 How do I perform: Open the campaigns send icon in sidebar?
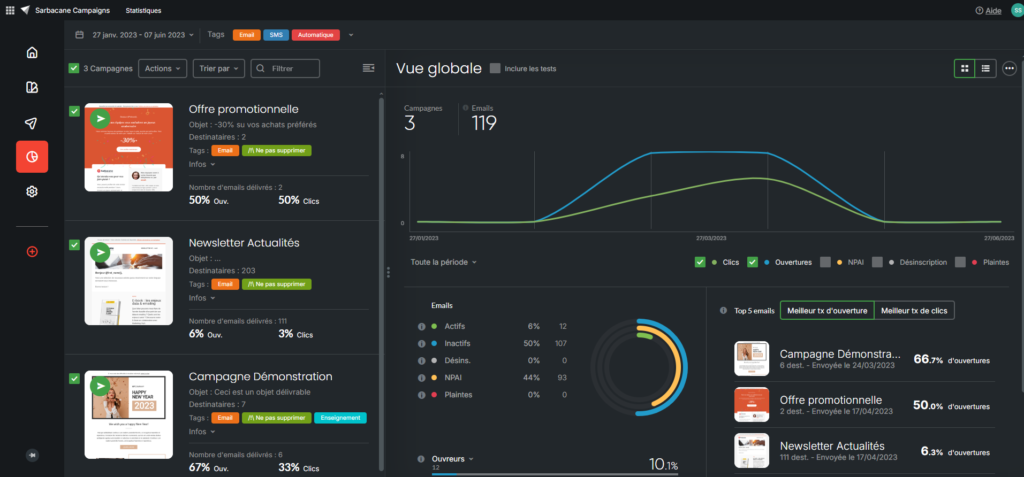(x=31, y=123)
